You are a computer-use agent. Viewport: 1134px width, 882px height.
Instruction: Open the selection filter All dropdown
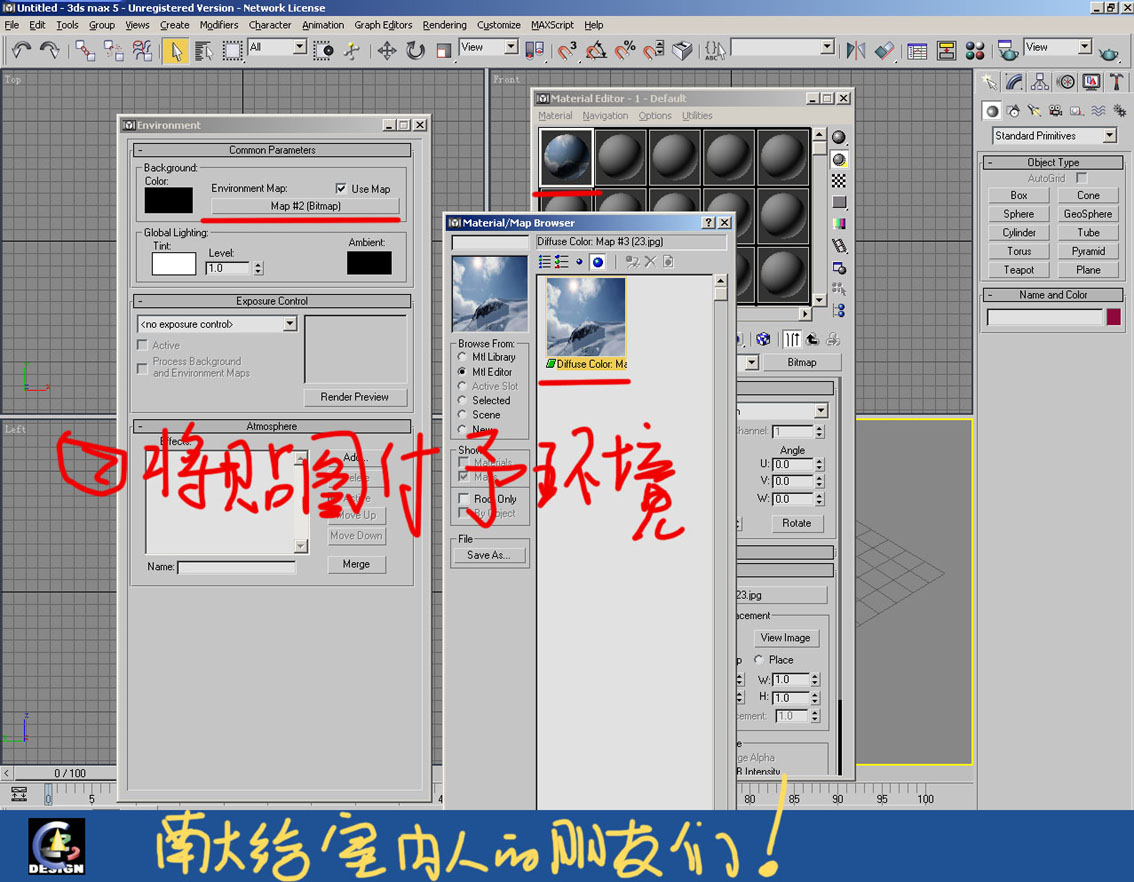point(299,47)
